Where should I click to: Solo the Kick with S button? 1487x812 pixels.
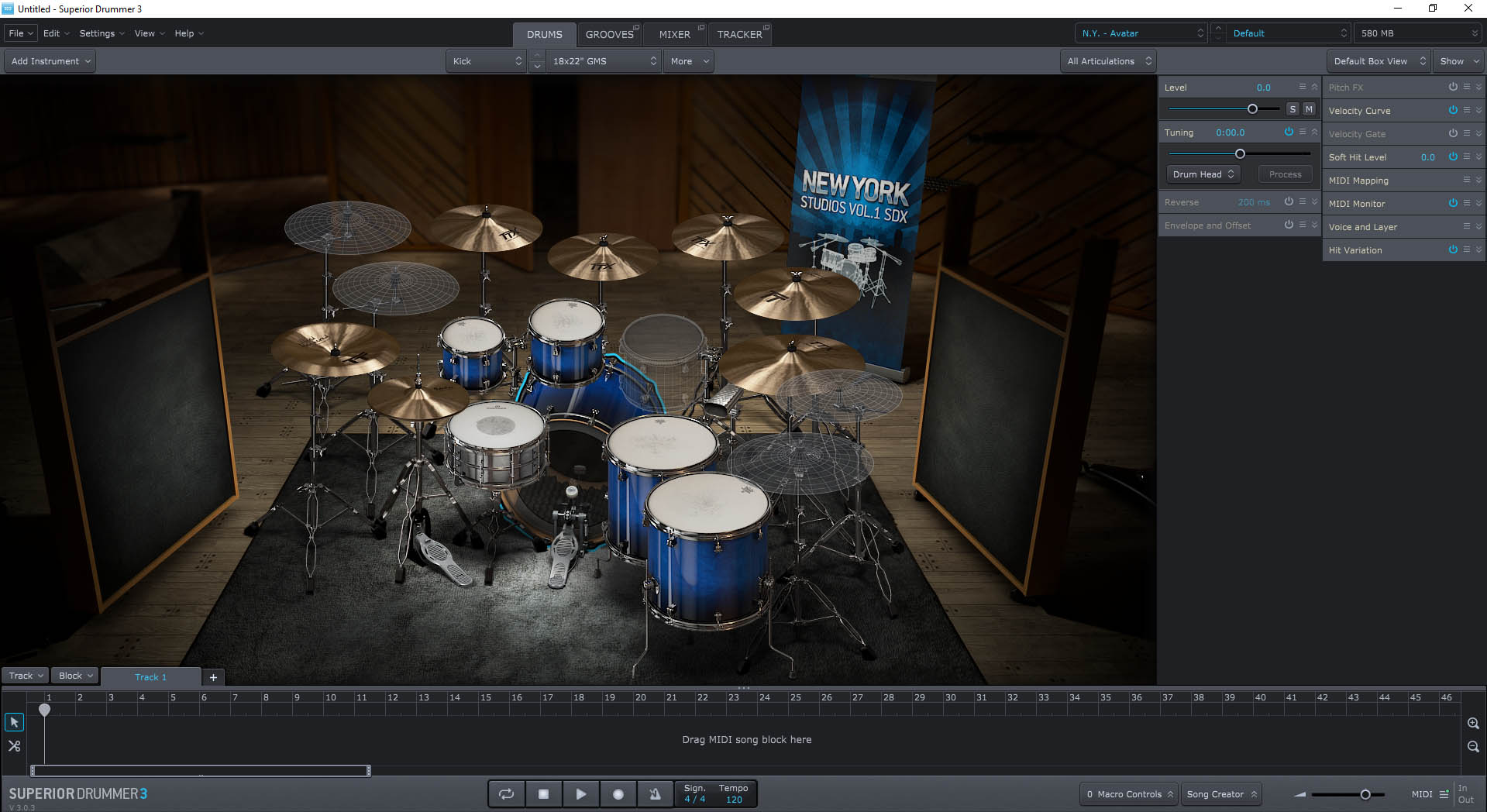(x=1292, y=109)
